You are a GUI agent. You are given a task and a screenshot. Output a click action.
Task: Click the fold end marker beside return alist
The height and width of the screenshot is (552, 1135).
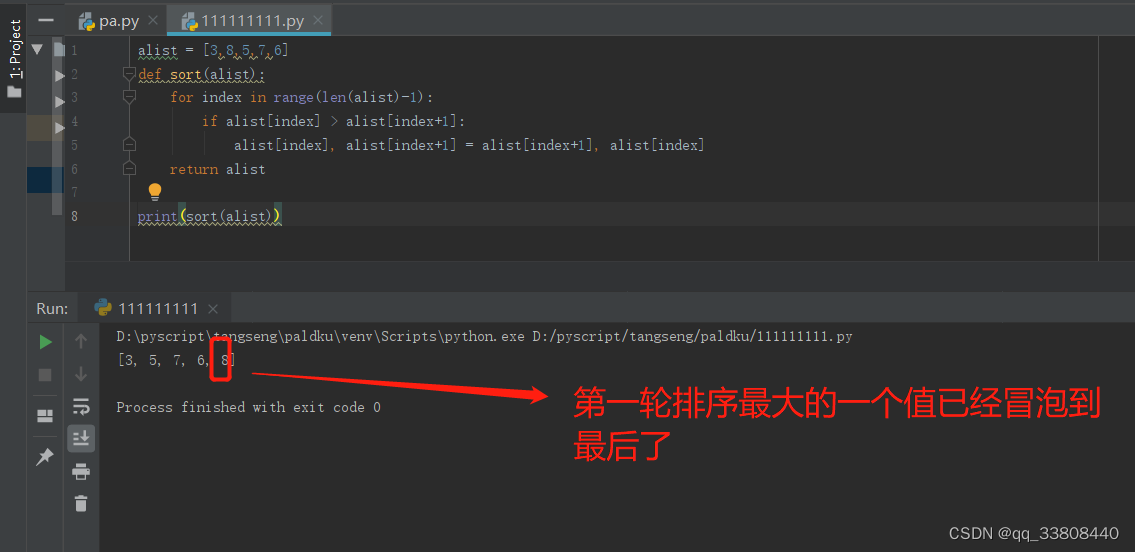click(130, 169)
